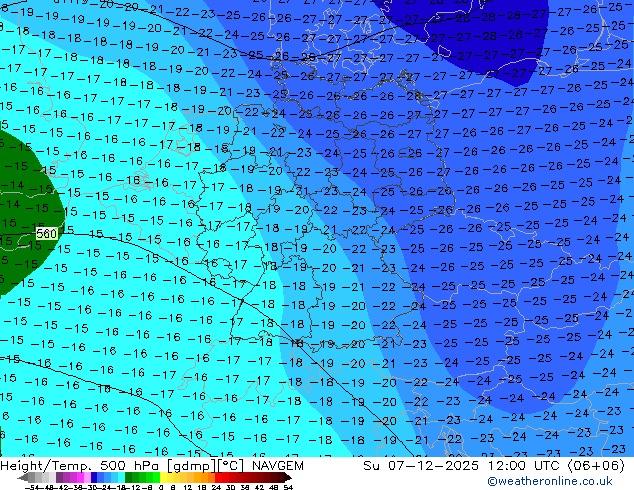
Task: Click the '(06+06)' forecast run label
Action: tap(596, 466)
